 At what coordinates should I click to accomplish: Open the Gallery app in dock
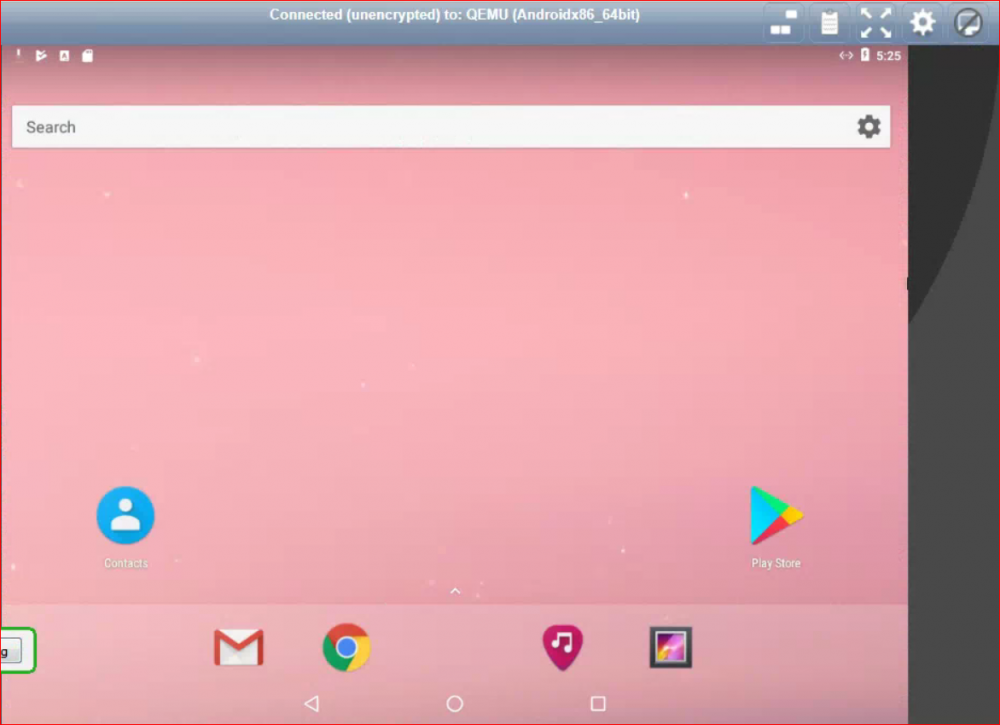[x=670, y=647]
